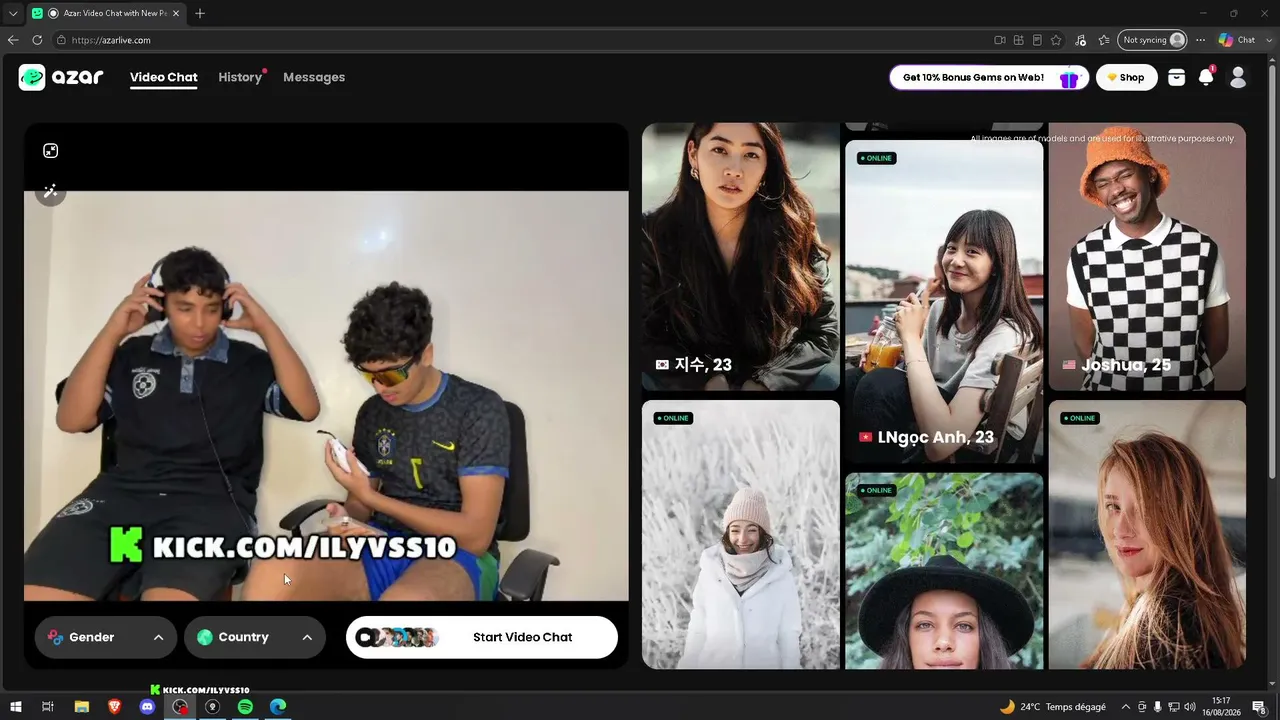Image resolution: width=1280 pixels, height=720 pixels.
Task: Open the magic wand effects tool
Action: [50, 191]
